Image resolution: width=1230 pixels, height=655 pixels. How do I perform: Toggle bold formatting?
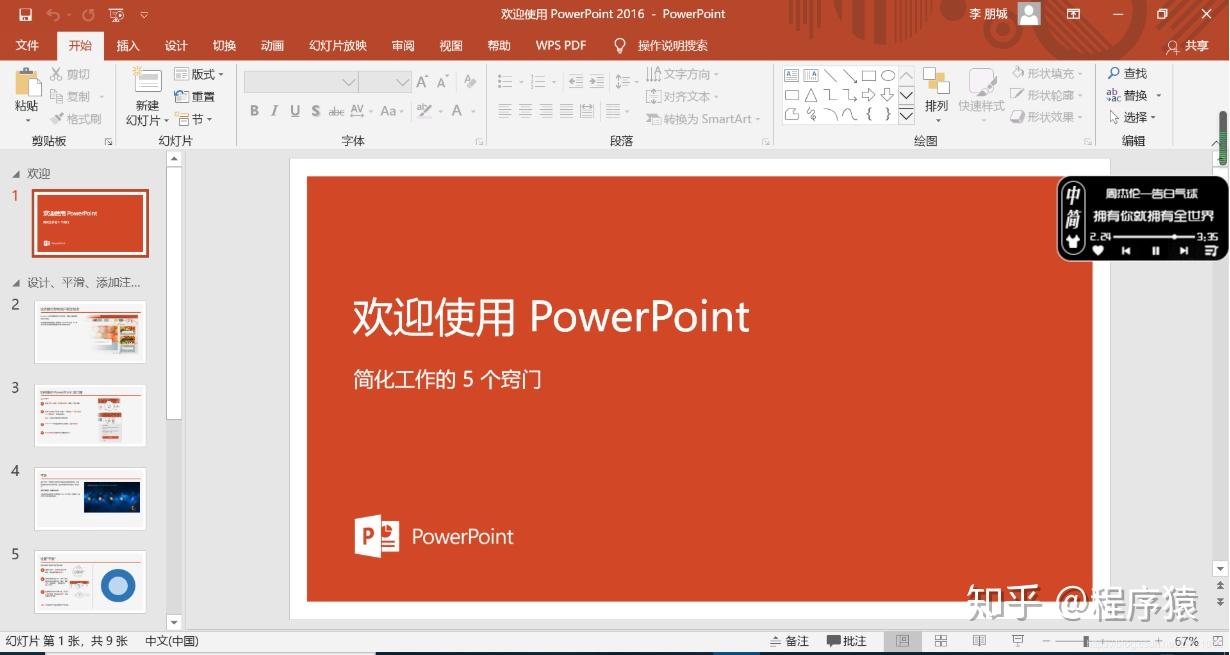tap(254, 111)
